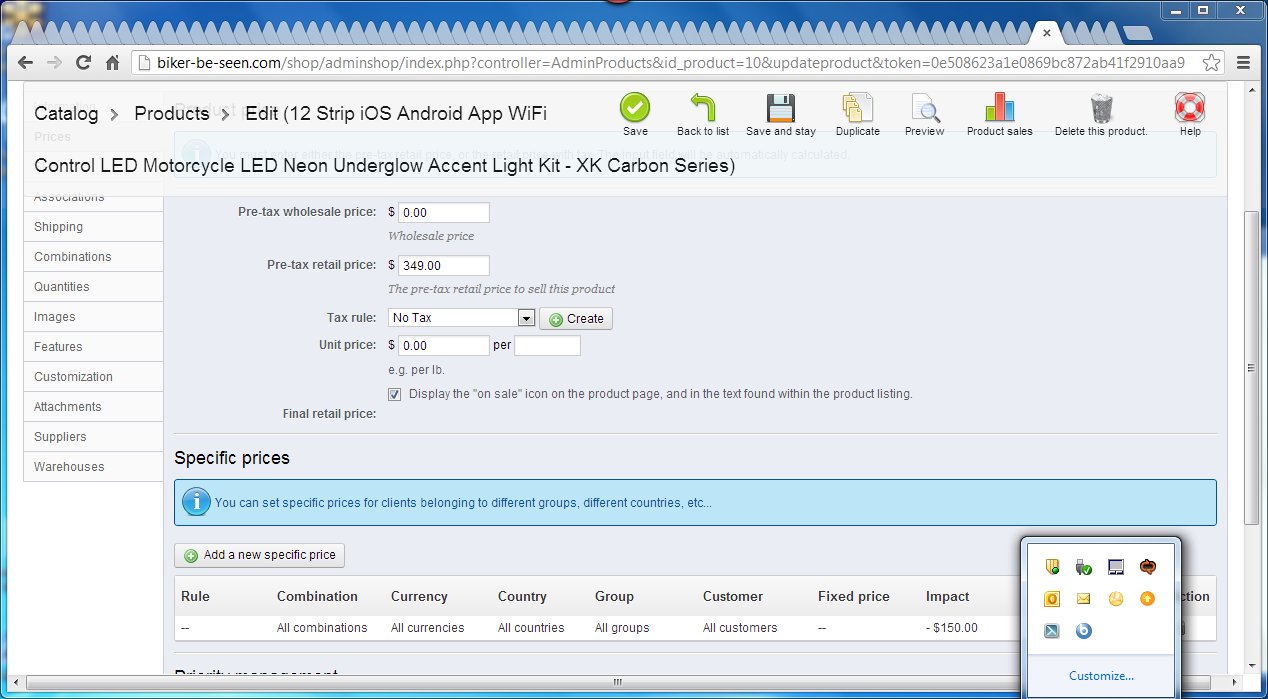Viewport: 1268px width, 699px height.
Task: Bookmark this page with the star icon
Action: click(1211, 63)
